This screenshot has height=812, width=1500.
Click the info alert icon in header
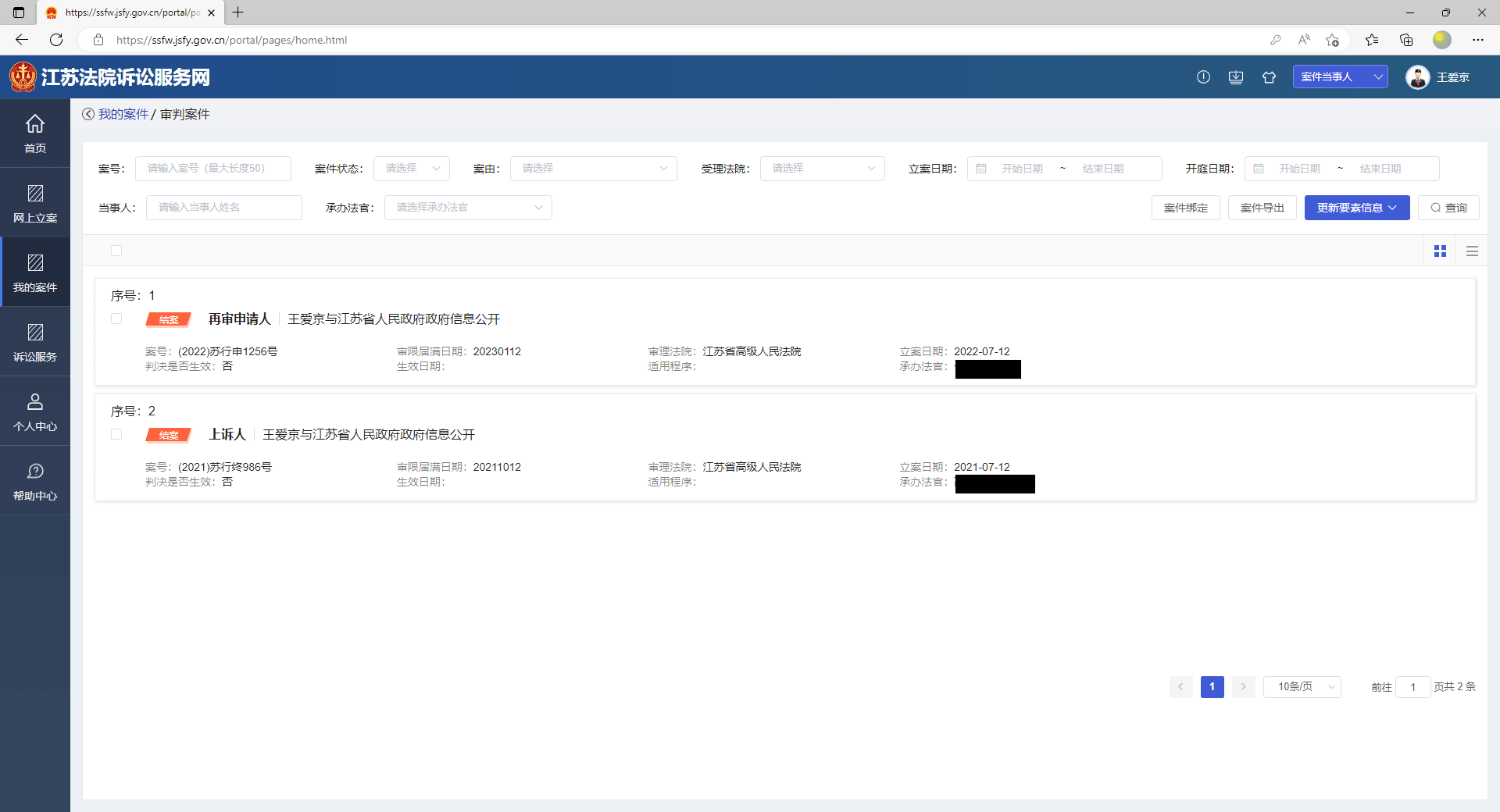pyautogui.click(x=1203, y=77)
